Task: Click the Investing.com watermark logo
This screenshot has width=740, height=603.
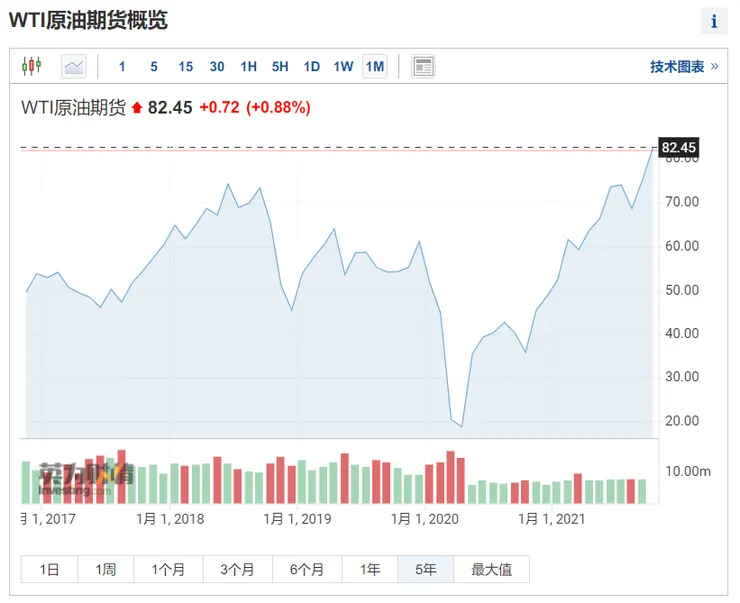Action: [86, 479]
